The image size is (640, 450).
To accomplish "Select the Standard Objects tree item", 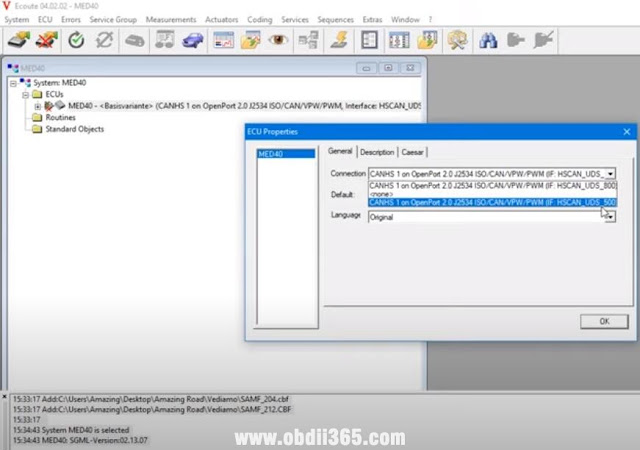I will pos(75,129).
